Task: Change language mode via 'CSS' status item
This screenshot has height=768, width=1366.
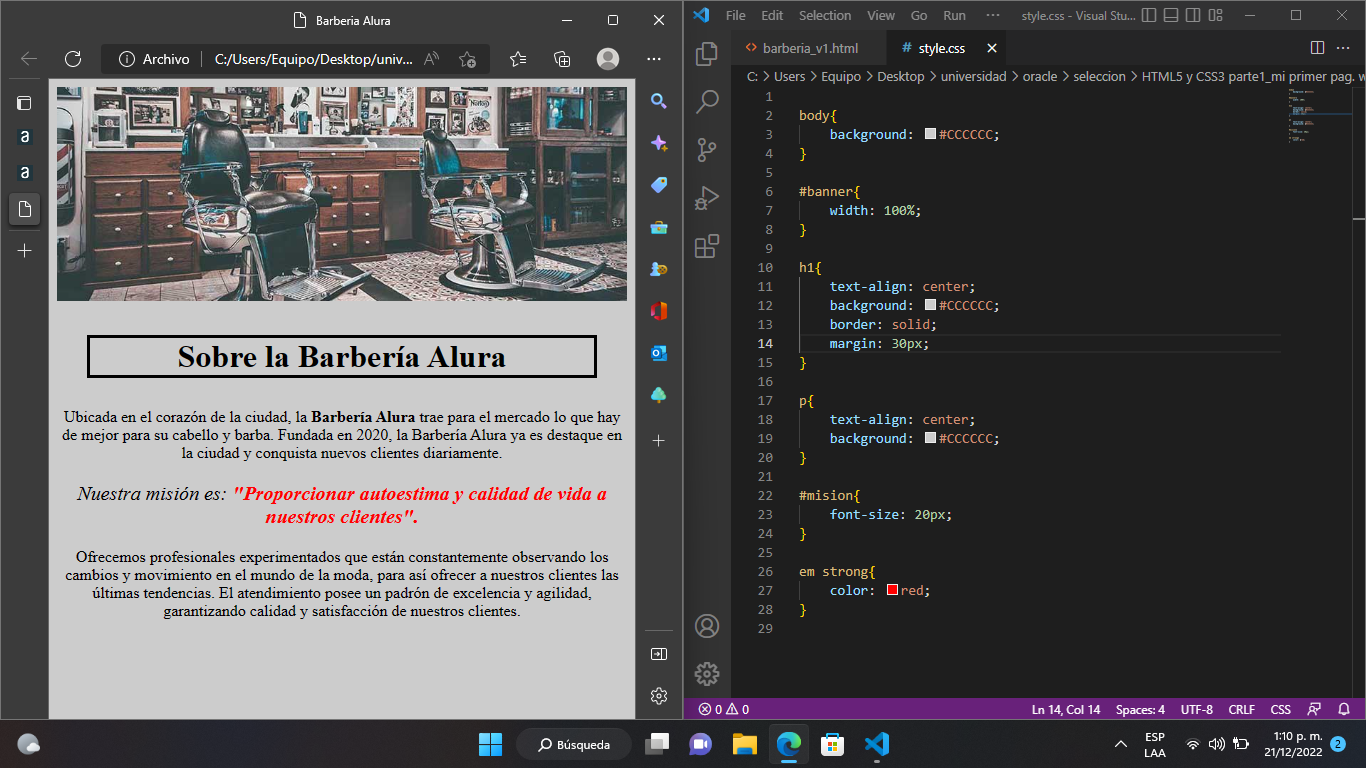Action: pos(1280,709)
